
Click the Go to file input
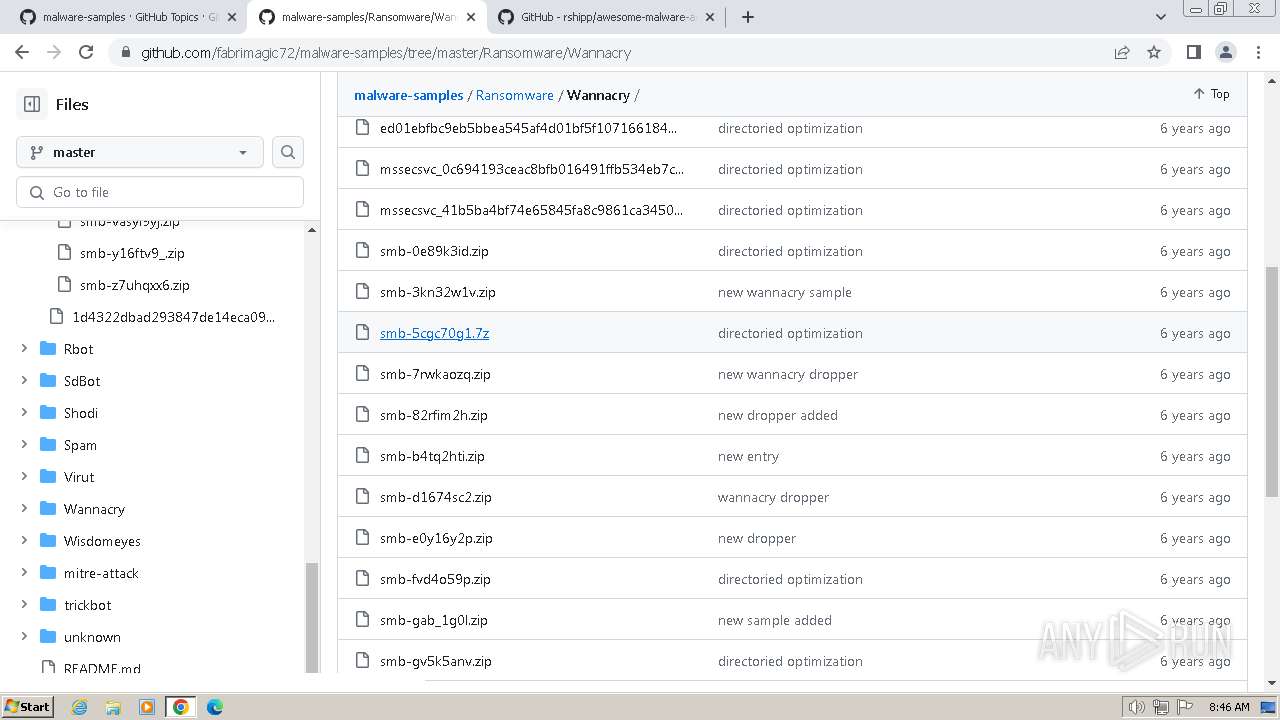pos(160,192)
